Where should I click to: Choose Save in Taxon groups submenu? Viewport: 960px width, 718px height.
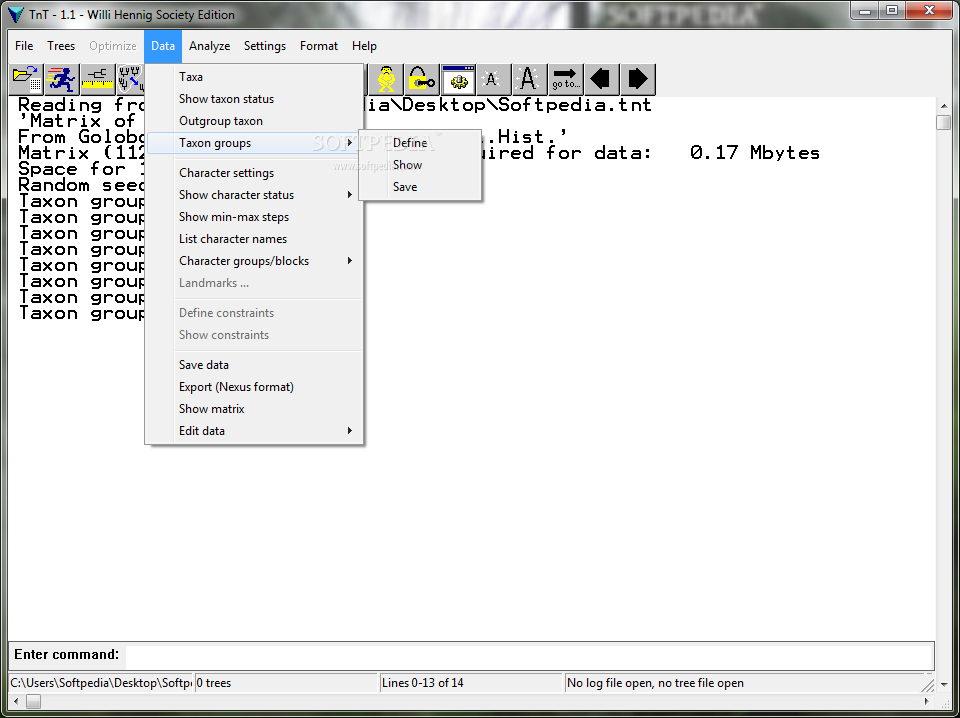pyautogui.click(x=420, y=187)
